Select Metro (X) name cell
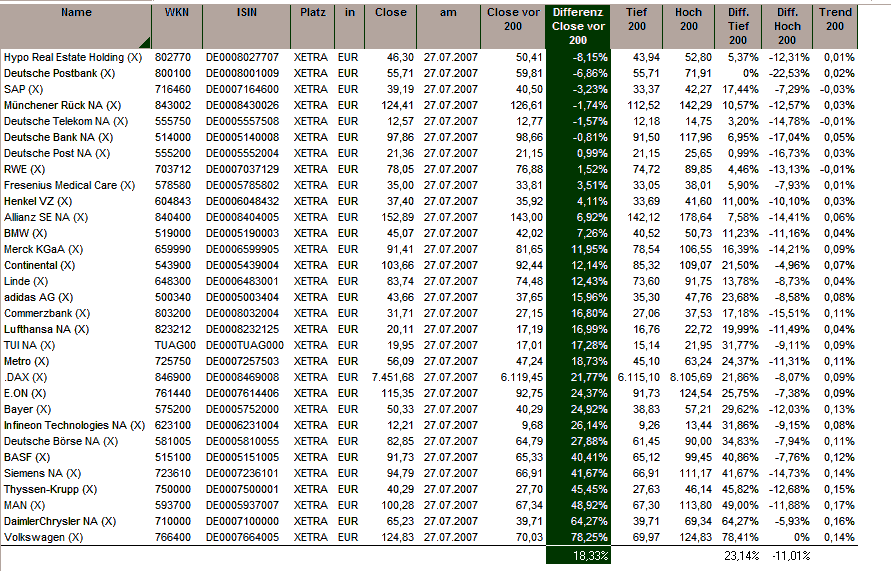The height and width of the screenshot is (571, 891). coord(27,361)
